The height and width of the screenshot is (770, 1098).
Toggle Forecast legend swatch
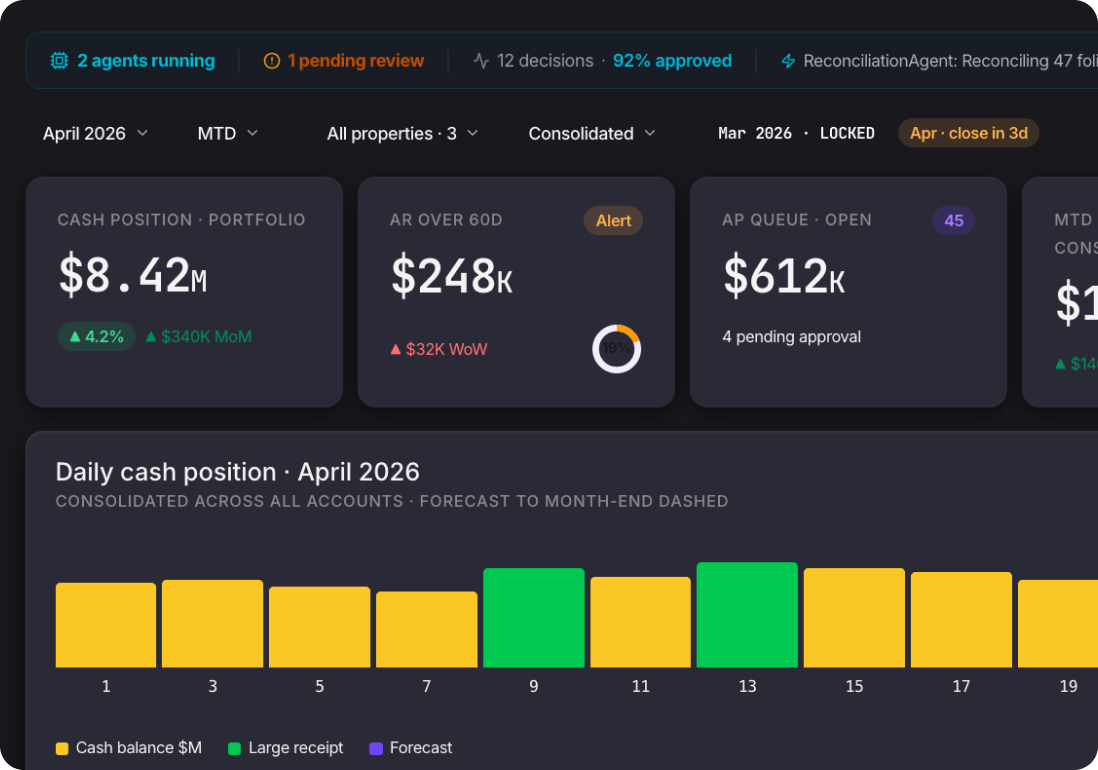tap(376, 748)
